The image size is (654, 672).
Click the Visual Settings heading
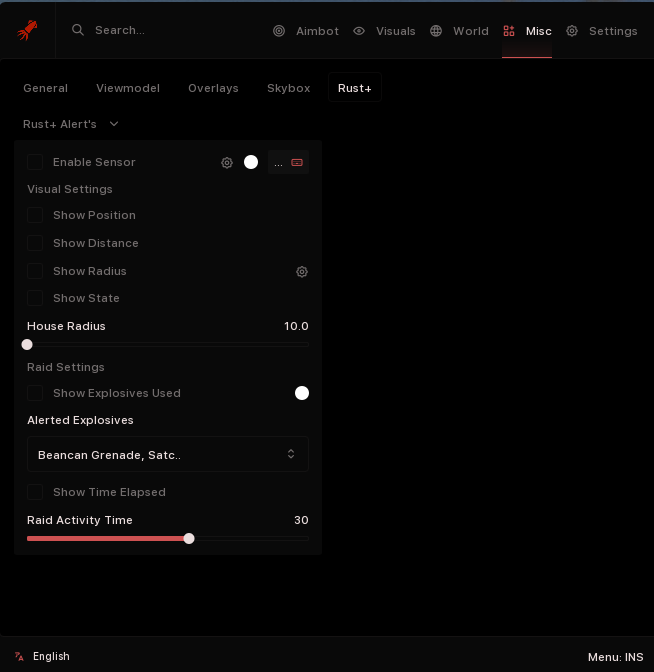click(x=70, y=189)
